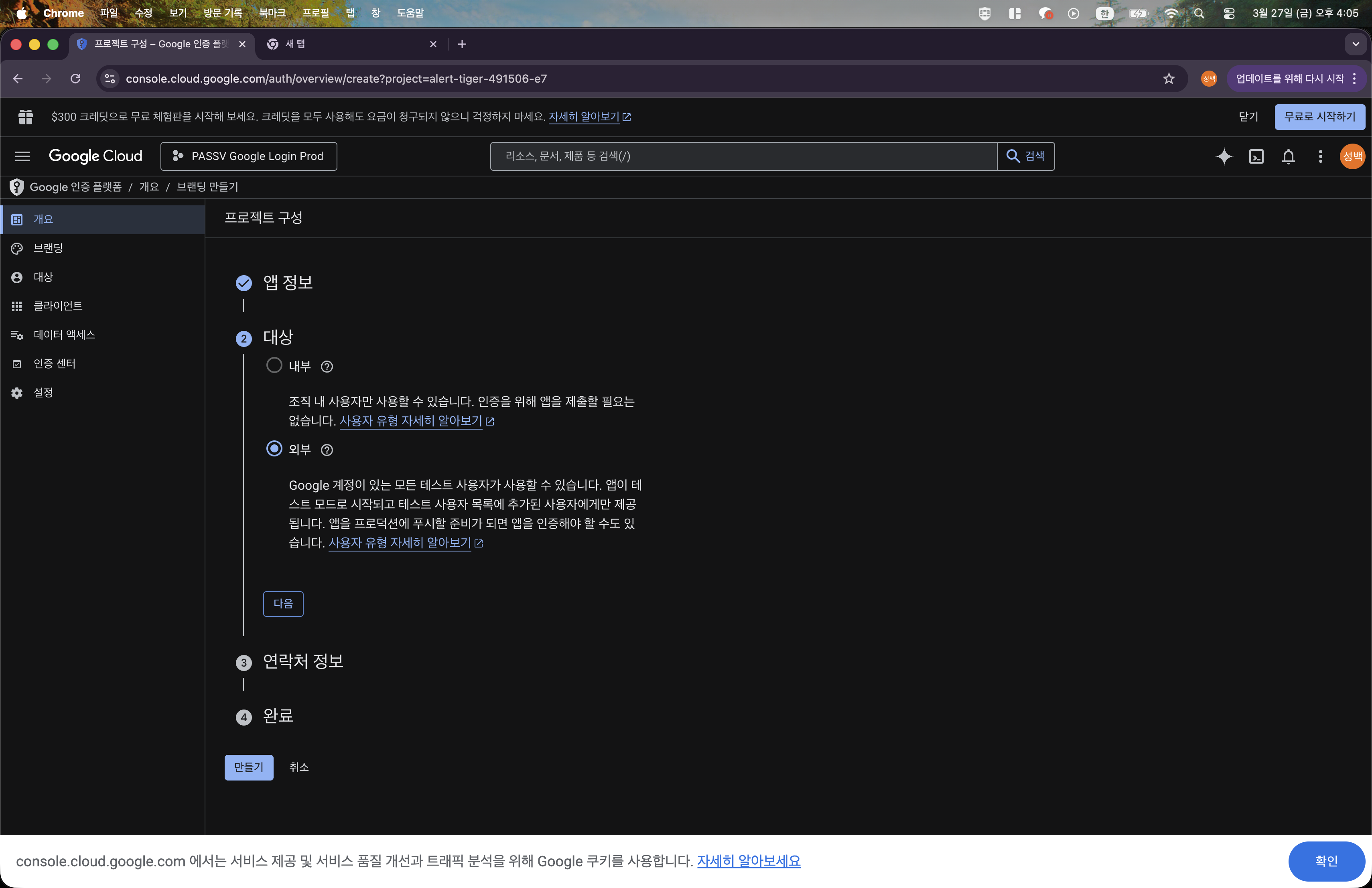
Task: Activate Cloud Shell terminal
Action: coord(1257,156)
